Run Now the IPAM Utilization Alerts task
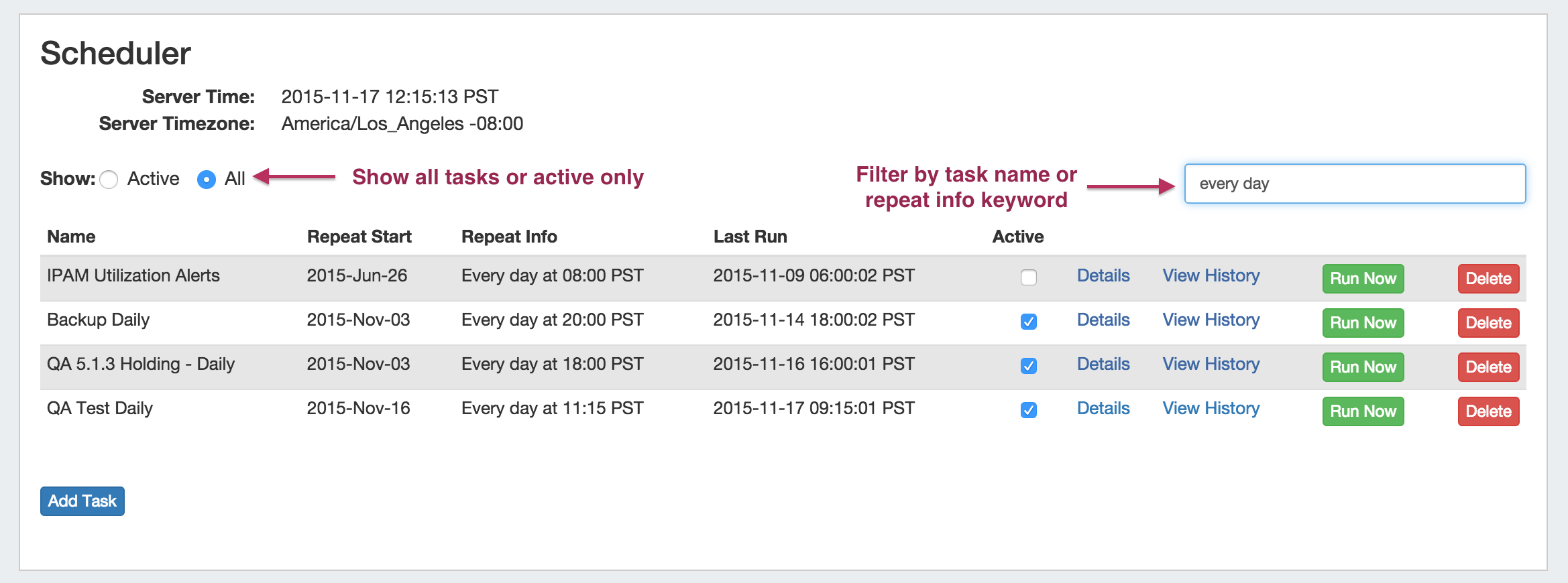This screenshot has height=583, width=1568. click(x=1363, y=279)
